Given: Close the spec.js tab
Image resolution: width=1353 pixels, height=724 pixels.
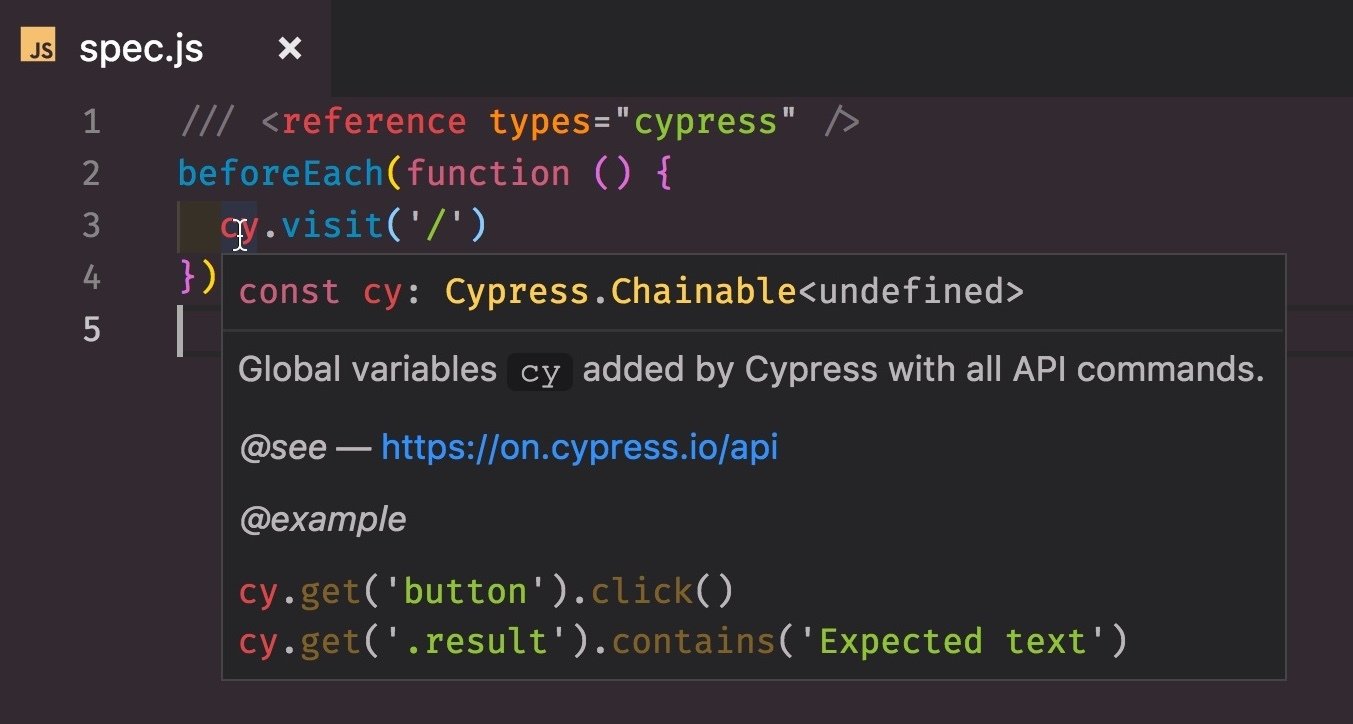Looking at the screenshot, I should (x=289, y=48).
